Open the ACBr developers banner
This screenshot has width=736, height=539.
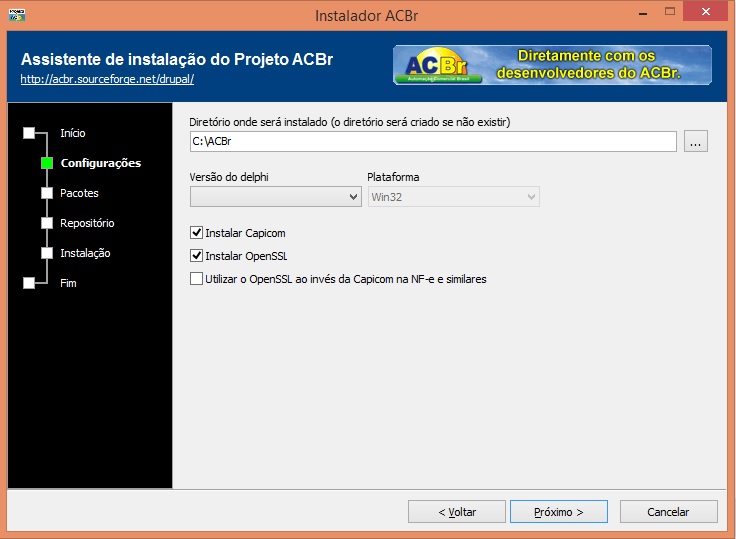pos(552,65)
